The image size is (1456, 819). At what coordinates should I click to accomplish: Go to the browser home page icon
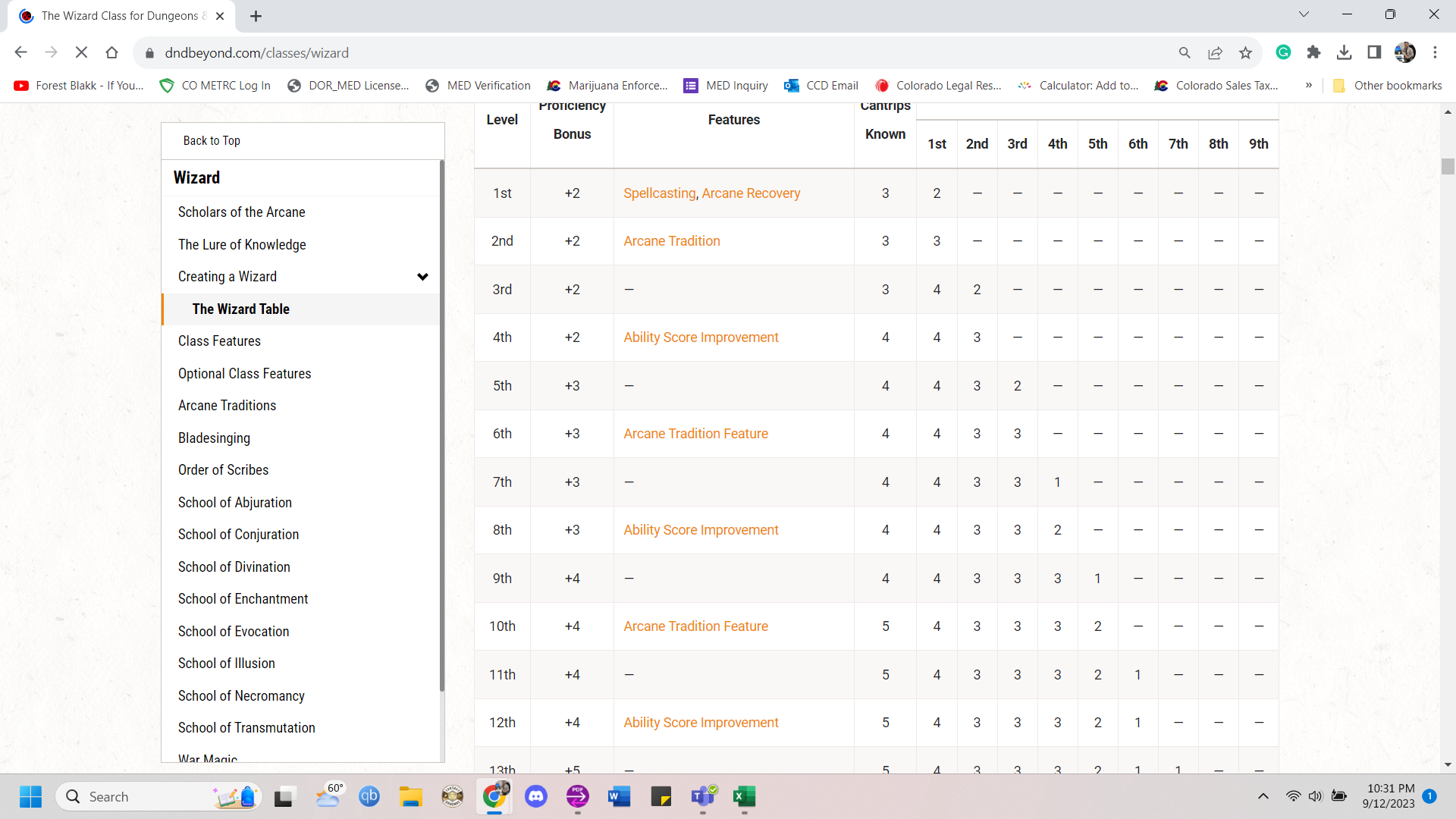[111, 52]
